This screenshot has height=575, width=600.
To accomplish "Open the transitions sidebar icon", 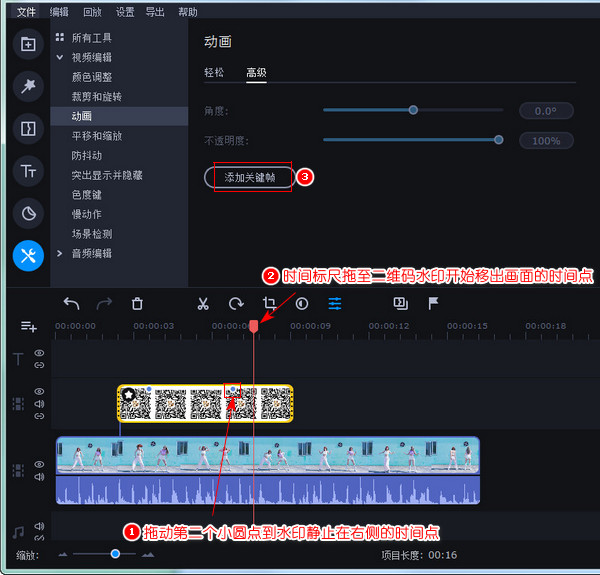I will tap(28, 129).
